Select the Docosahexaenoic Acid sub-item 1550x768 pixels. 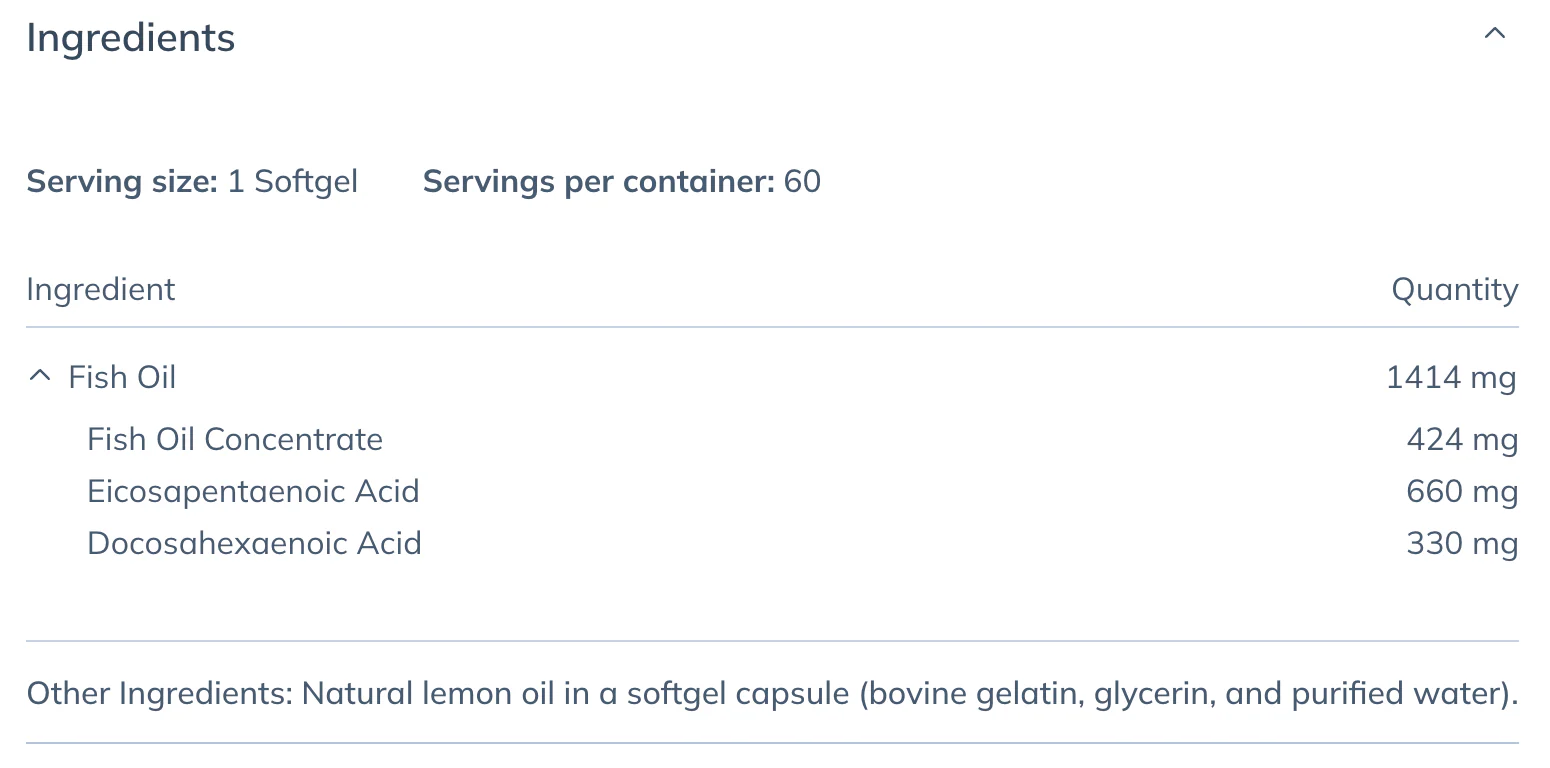tap(254, 543)
